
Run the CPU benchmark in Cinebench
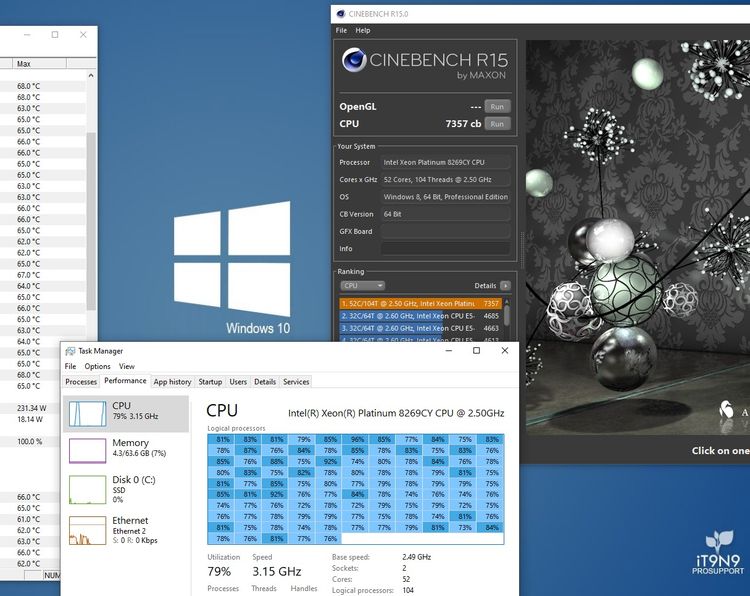point(497,124)
